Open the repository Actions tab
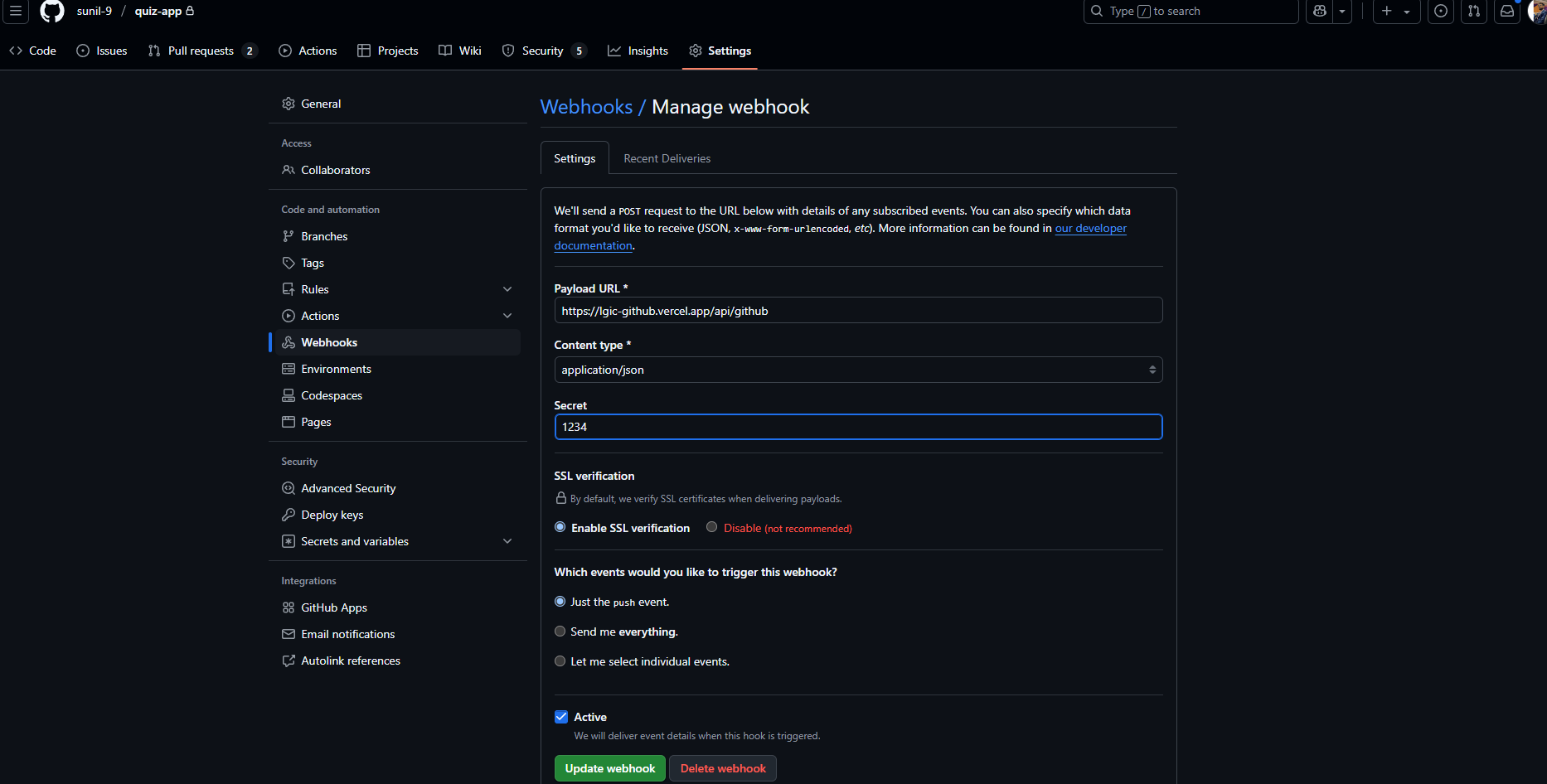1547x784 pixels. click(x=308, y=51)
